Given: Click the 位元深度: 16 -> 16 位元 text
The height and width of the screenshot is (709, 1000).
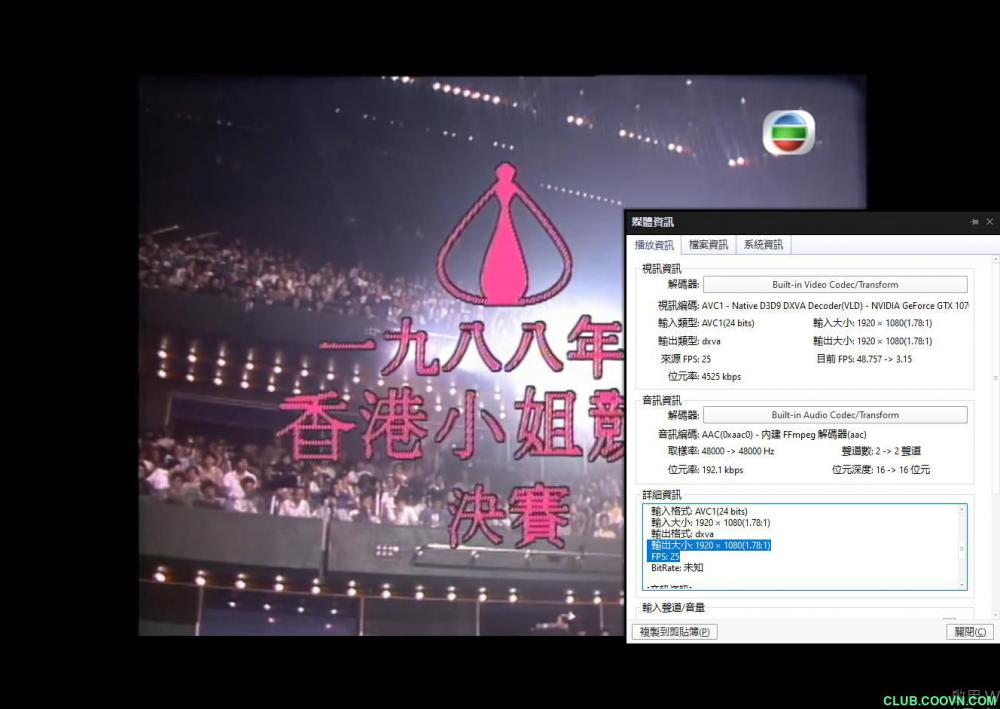Looking at the screenshot, I should [881, 470].
